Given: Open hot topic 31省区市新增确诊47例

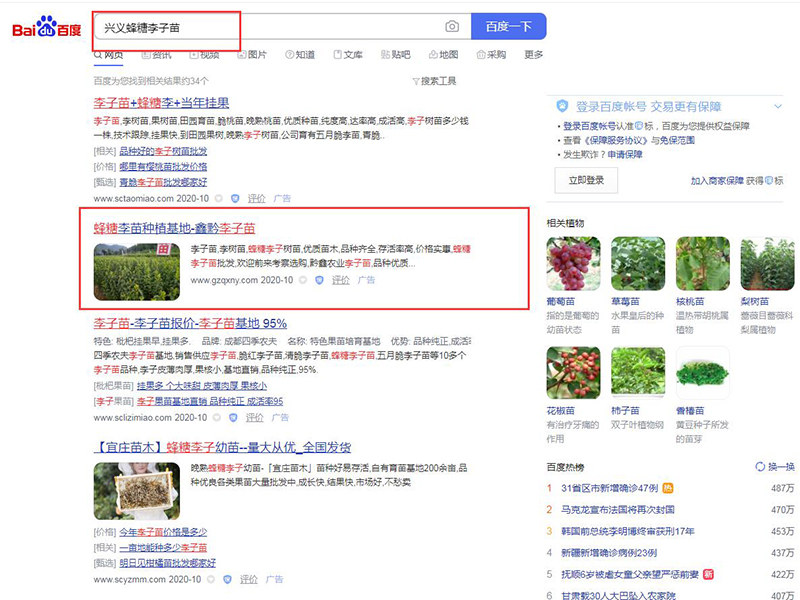Looking at the screenshot, I should pyautogui.click(x=610, y=488).
